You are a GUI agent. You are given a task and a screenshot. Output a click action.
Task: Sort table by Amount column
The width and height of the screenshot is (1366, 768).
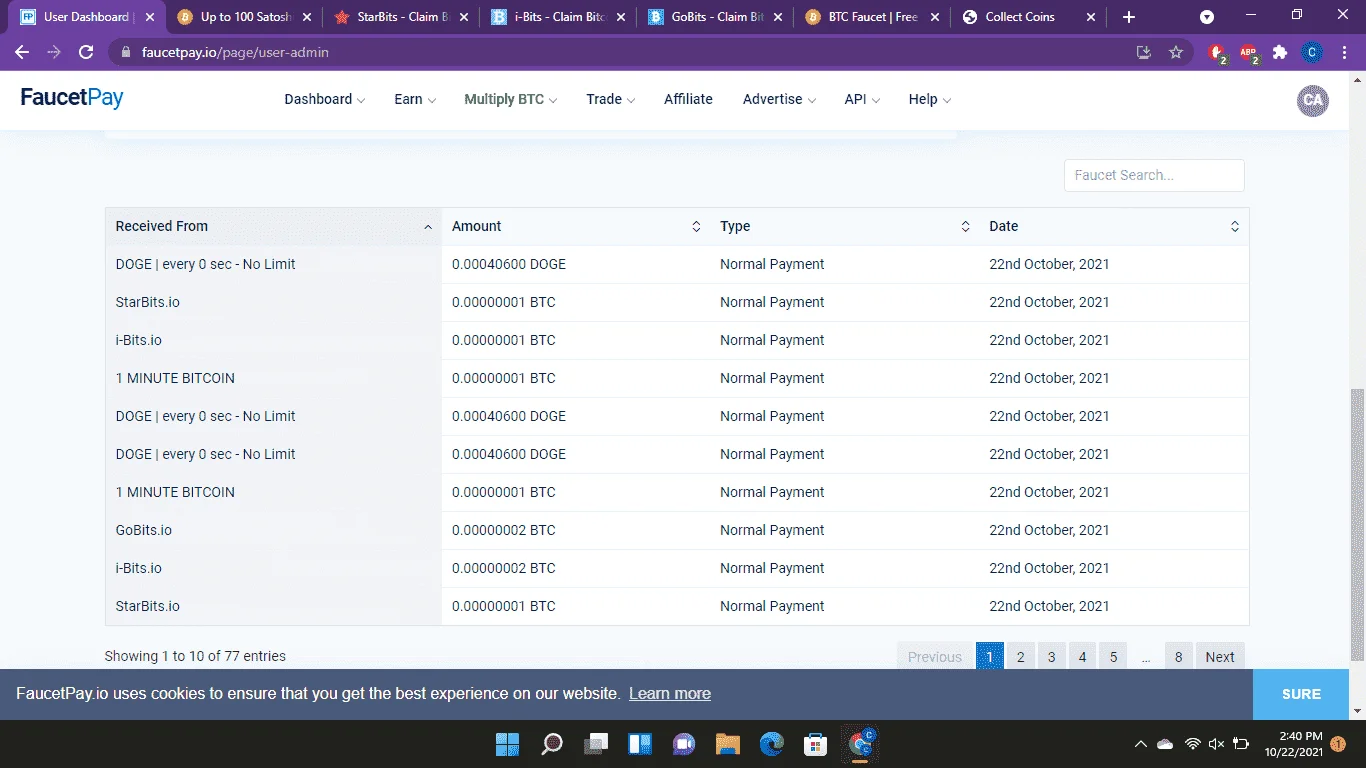tap(576, 226)
